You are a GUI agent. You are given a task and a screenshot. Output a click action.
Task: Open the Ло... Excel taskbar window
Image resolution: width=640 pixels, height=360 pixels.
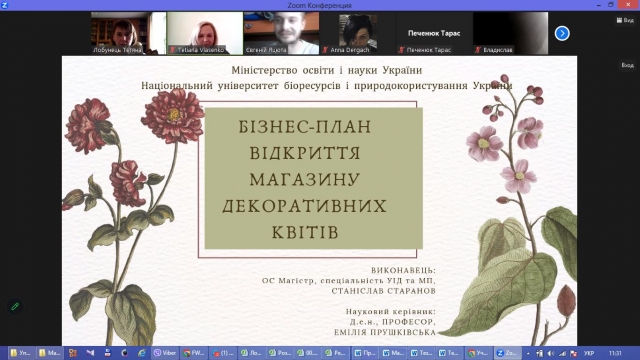(251, 353)
